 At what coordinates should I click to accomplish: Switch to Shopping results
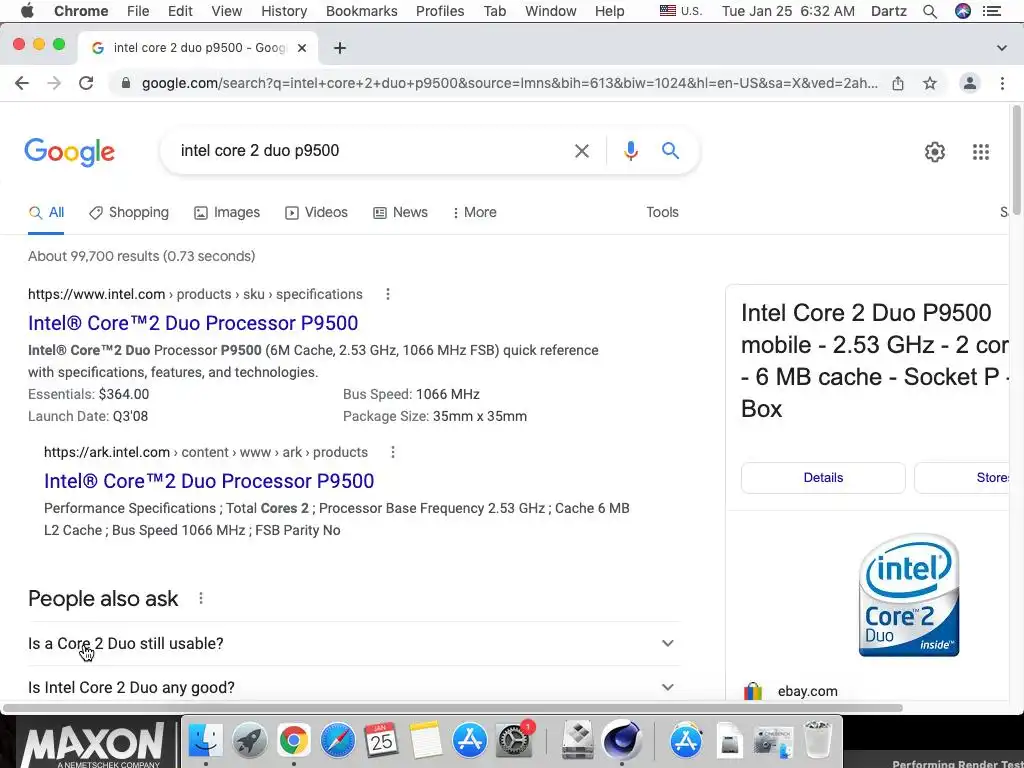[129, 212]
